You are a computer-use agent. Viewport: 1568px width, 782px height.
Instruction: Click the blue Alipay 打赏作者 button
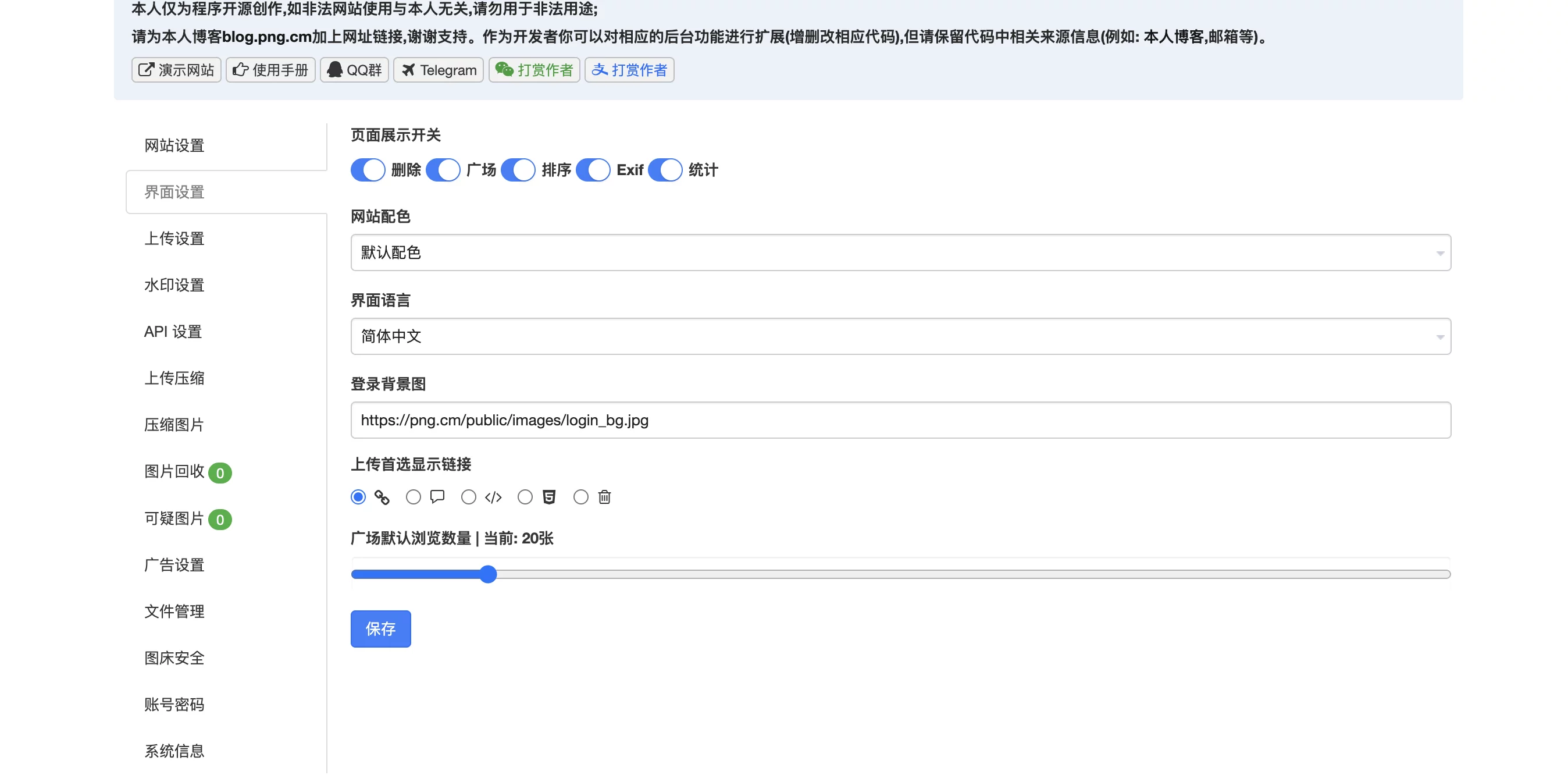click(629, 70)
